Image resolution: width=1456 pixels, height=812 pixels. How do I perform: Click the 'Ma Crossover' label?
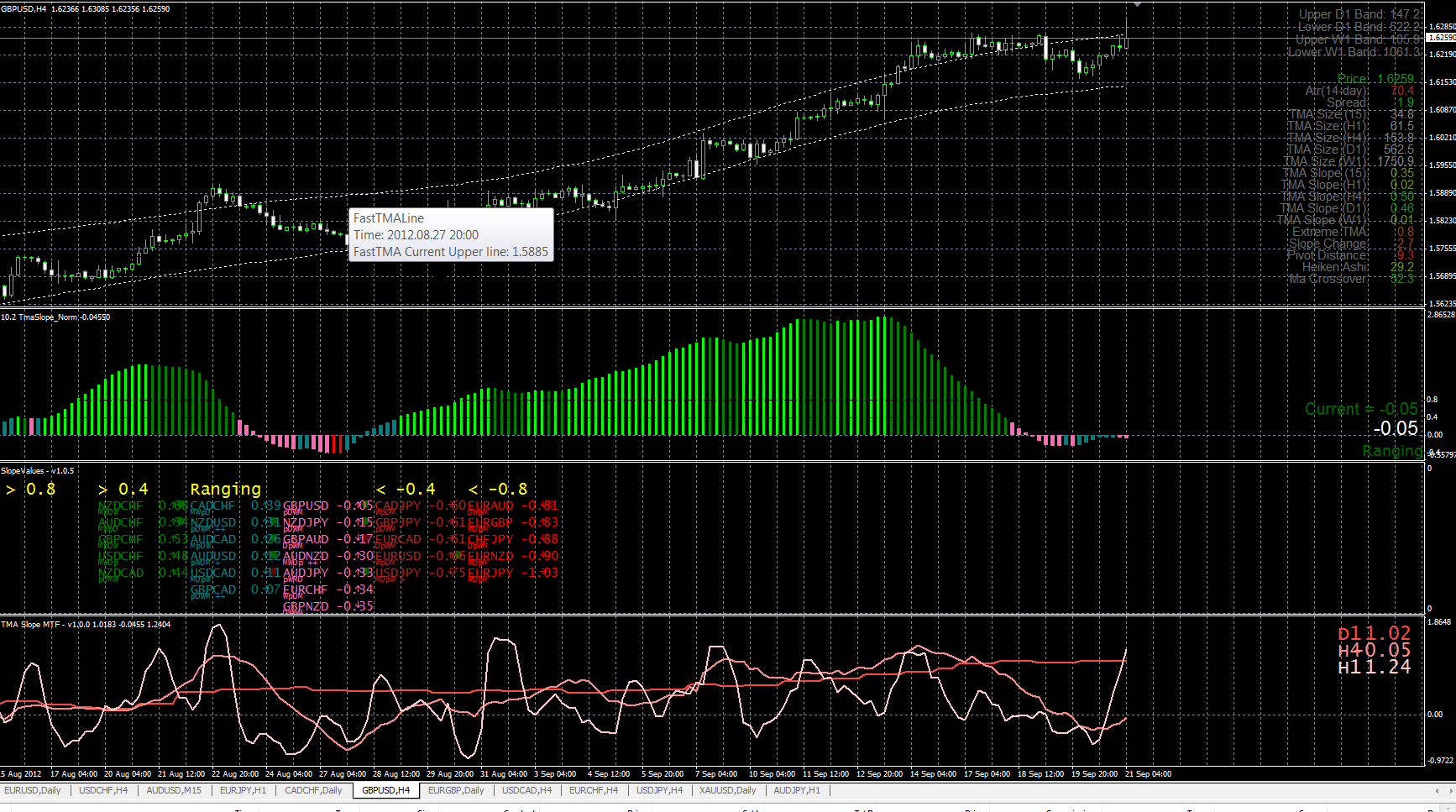pyautogui.click(x=1328, y=279)
